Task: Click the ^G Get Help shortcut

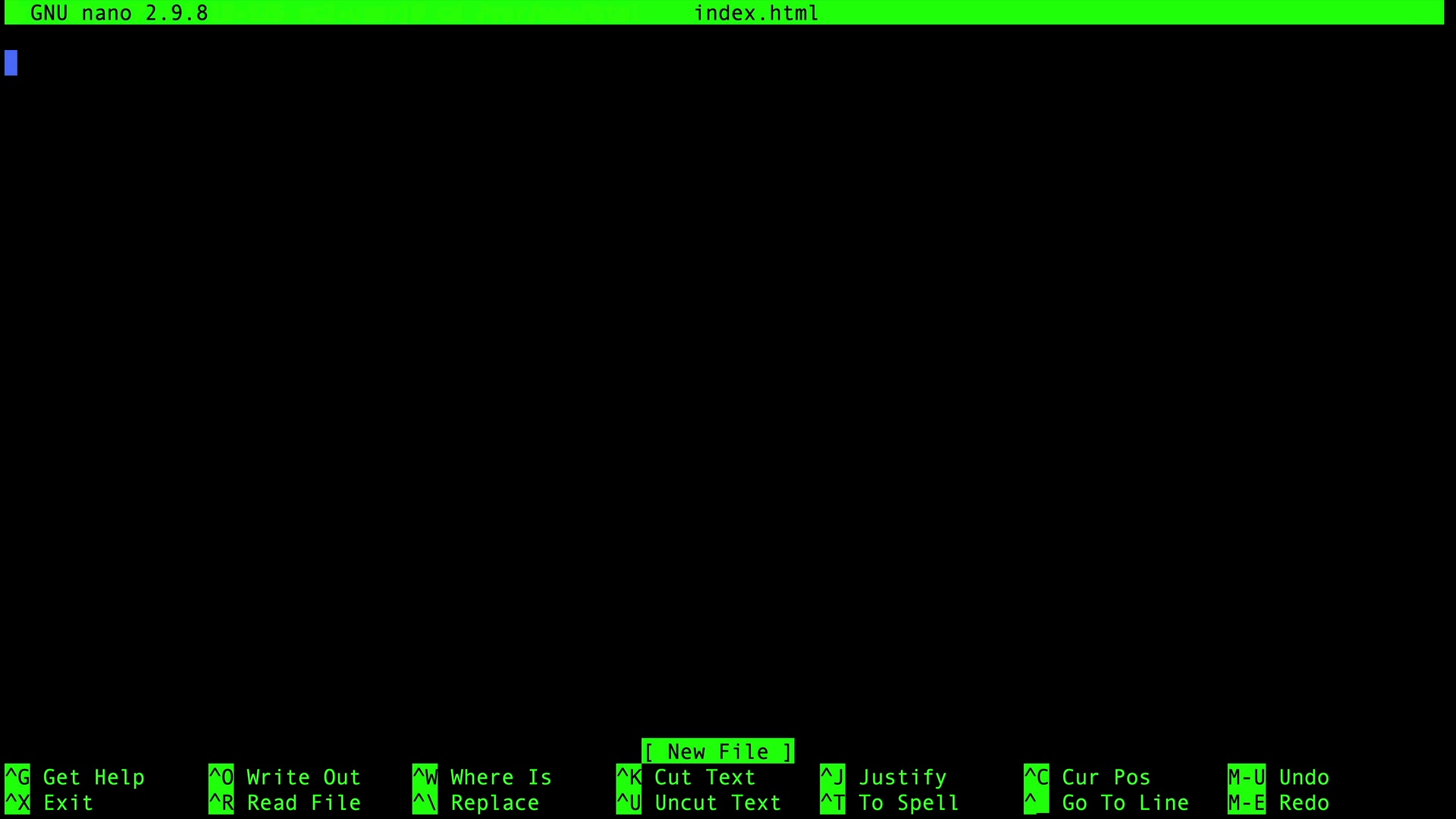Action: point(93,777)
